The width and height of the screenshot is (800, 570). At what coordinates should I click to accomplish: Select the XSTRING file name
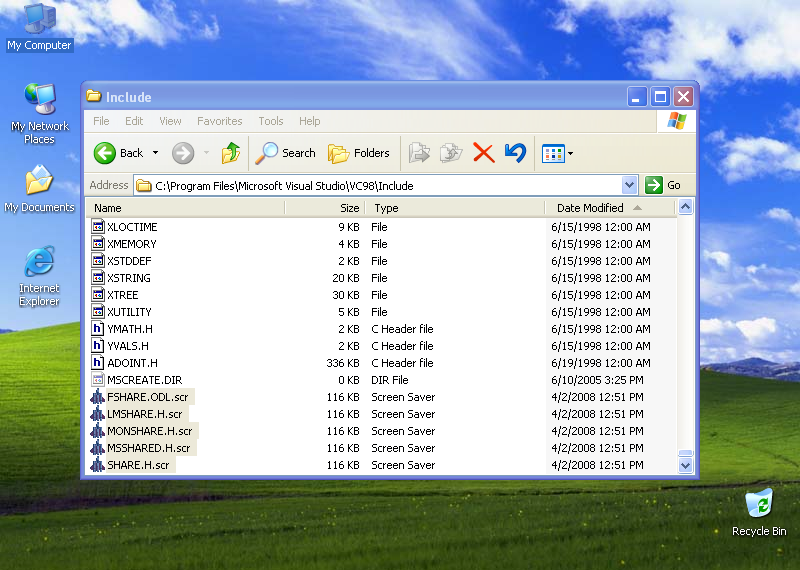pyautogui.click(x=129, y=278)
